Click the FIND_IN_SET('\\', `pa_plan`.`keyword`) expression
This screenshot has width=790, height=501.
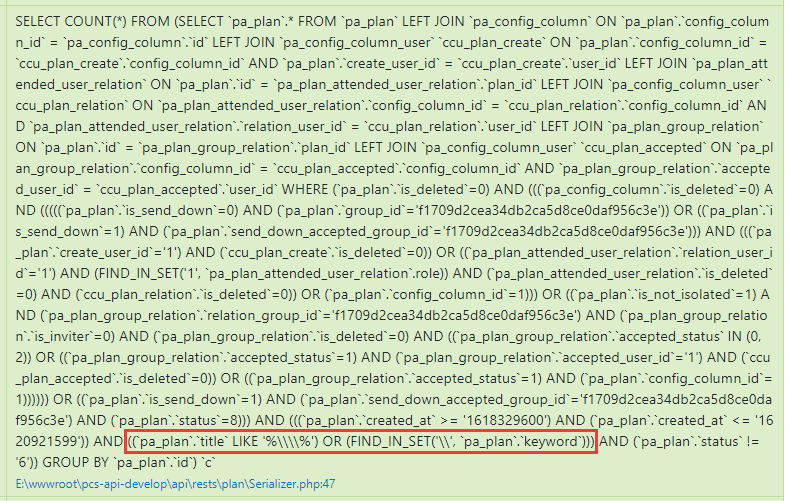click(x=467, y=442)
